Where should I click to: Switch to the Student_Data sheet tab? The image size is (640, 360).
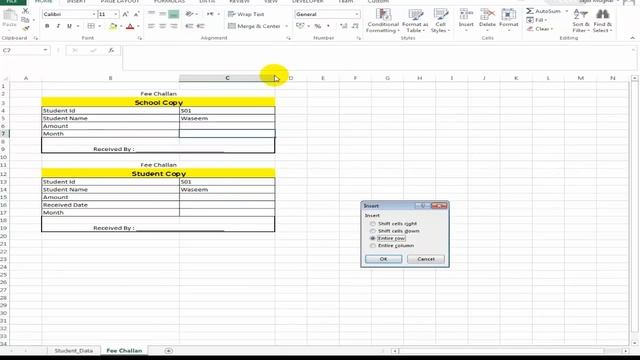[x=73, y=351]
